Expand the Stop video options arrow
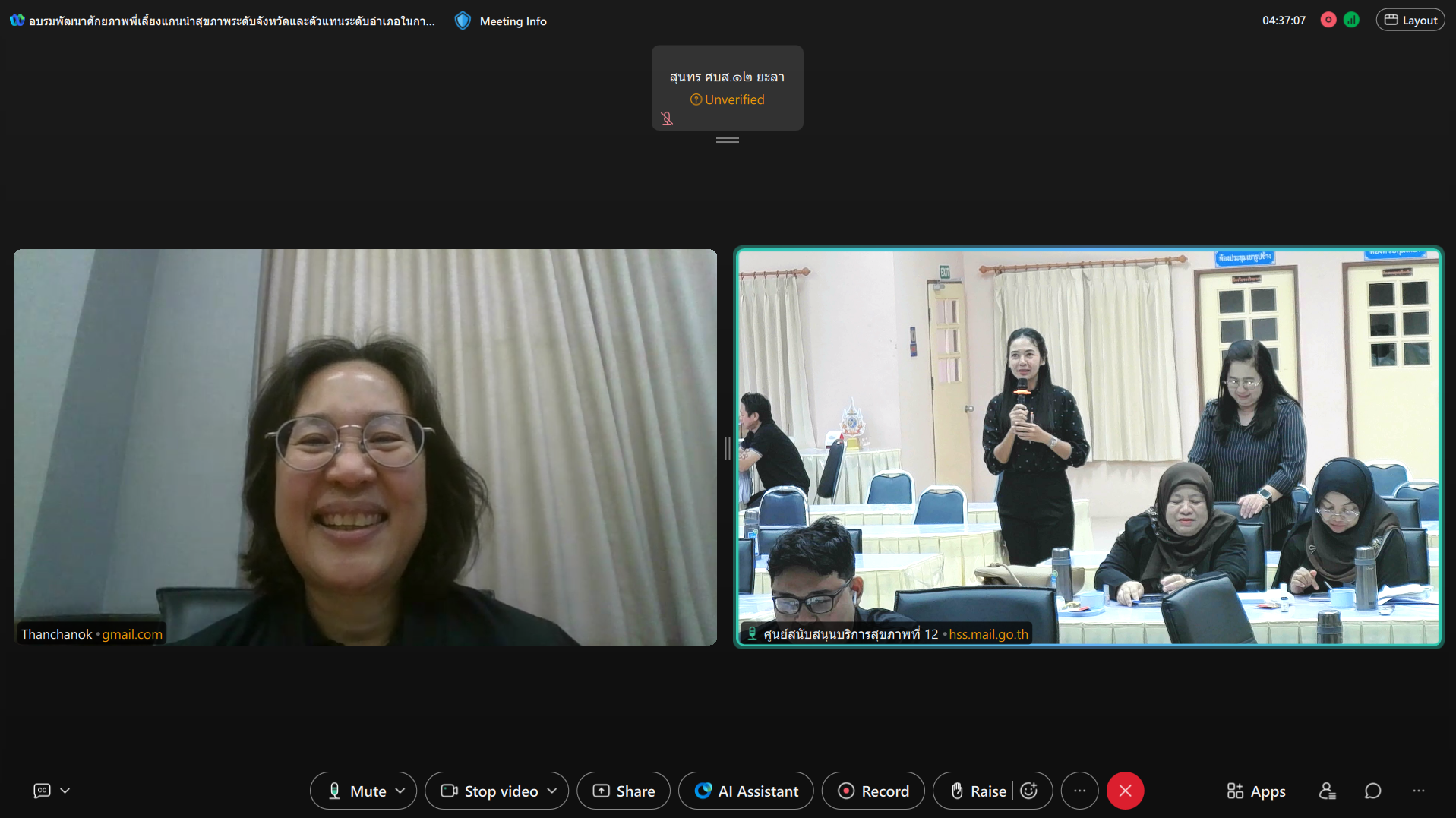Image resolution: width=1456 pixels, height=818 pixels. pyautogui.click(x=552, y=791)
